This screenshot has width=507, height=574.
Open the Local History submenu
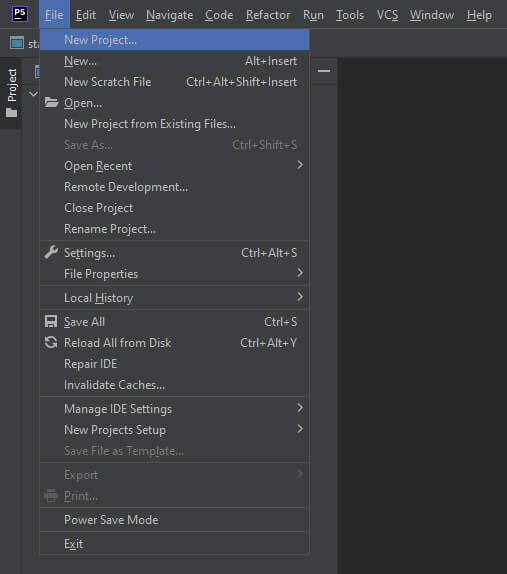coord(174,298)
